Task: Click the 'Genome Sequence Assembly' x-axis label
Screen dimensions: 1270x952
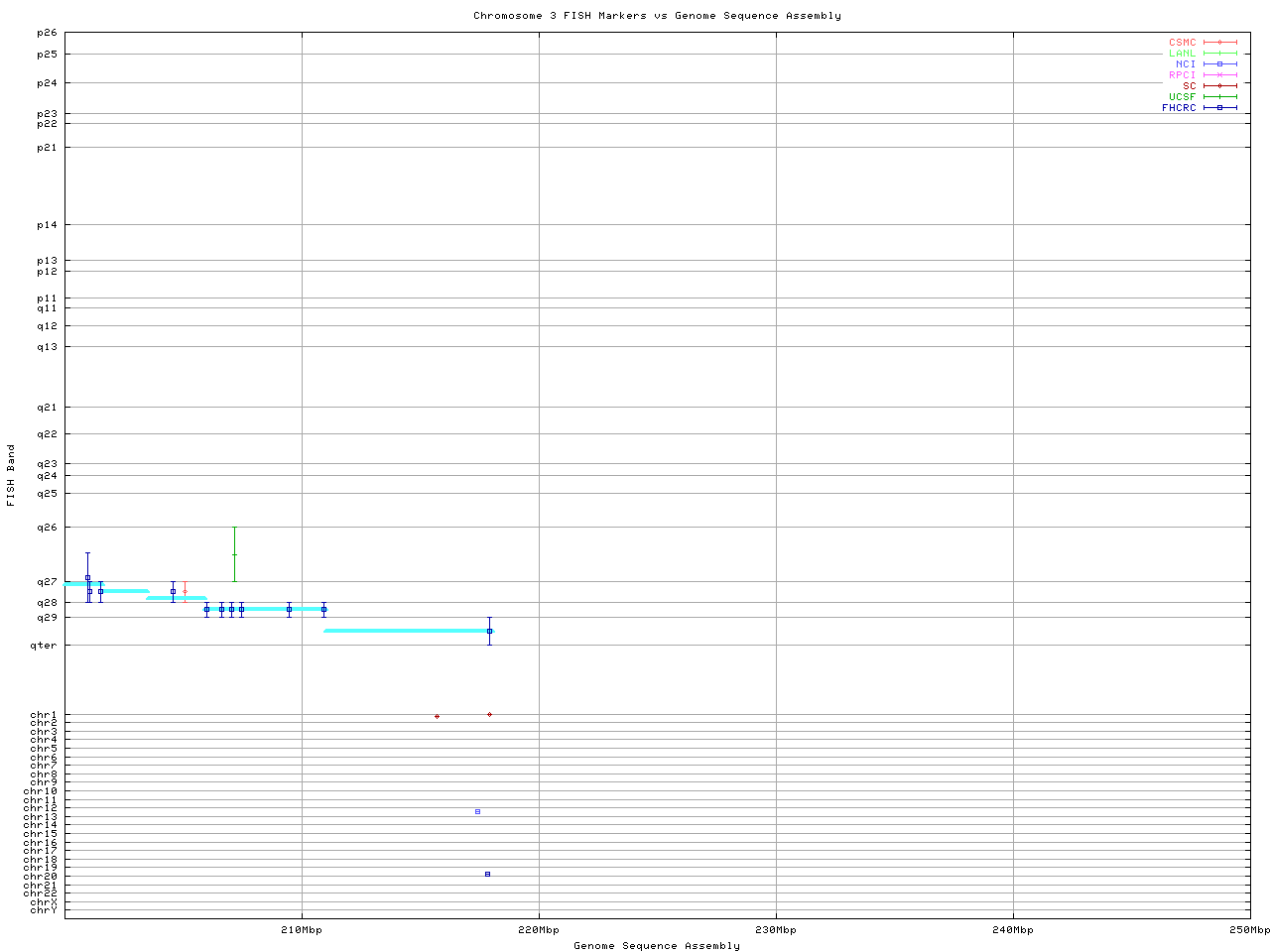Action: 657,945
